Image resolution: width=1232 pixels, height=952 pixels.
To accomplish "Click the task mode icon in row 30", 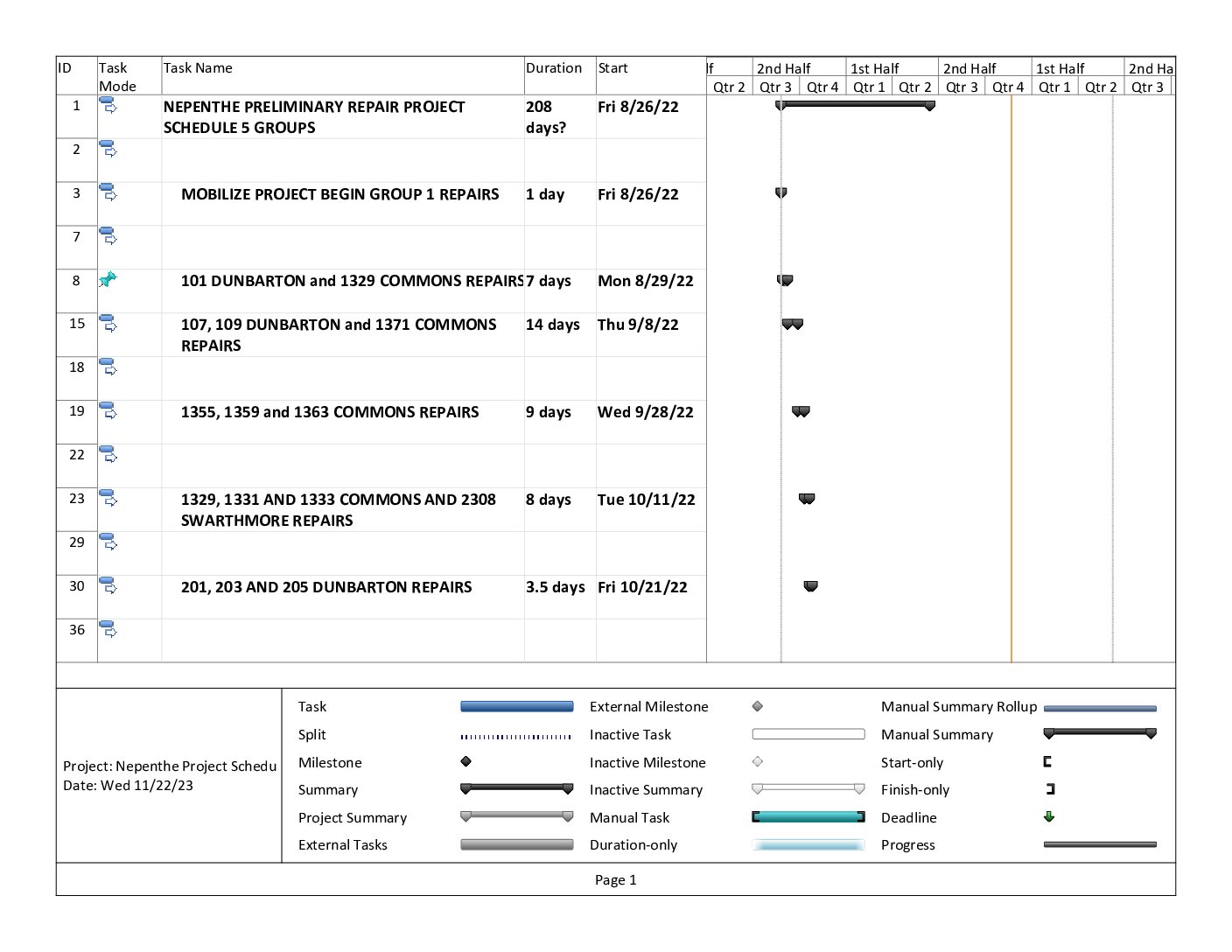I will tap(108, 586).
